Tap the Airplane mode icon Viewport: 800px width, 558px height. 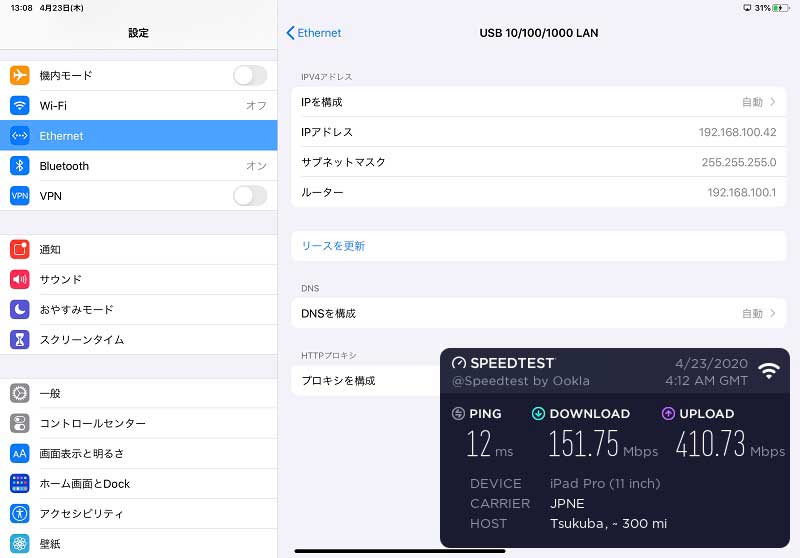(19, 75)
